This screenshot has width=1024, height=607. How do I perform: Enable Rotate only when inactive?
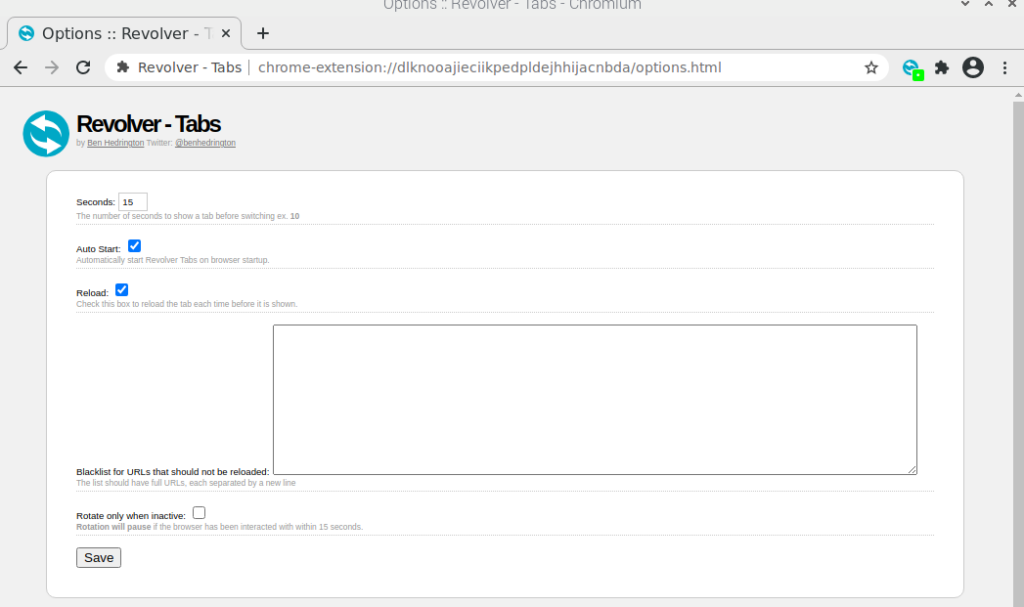(199, 511)
